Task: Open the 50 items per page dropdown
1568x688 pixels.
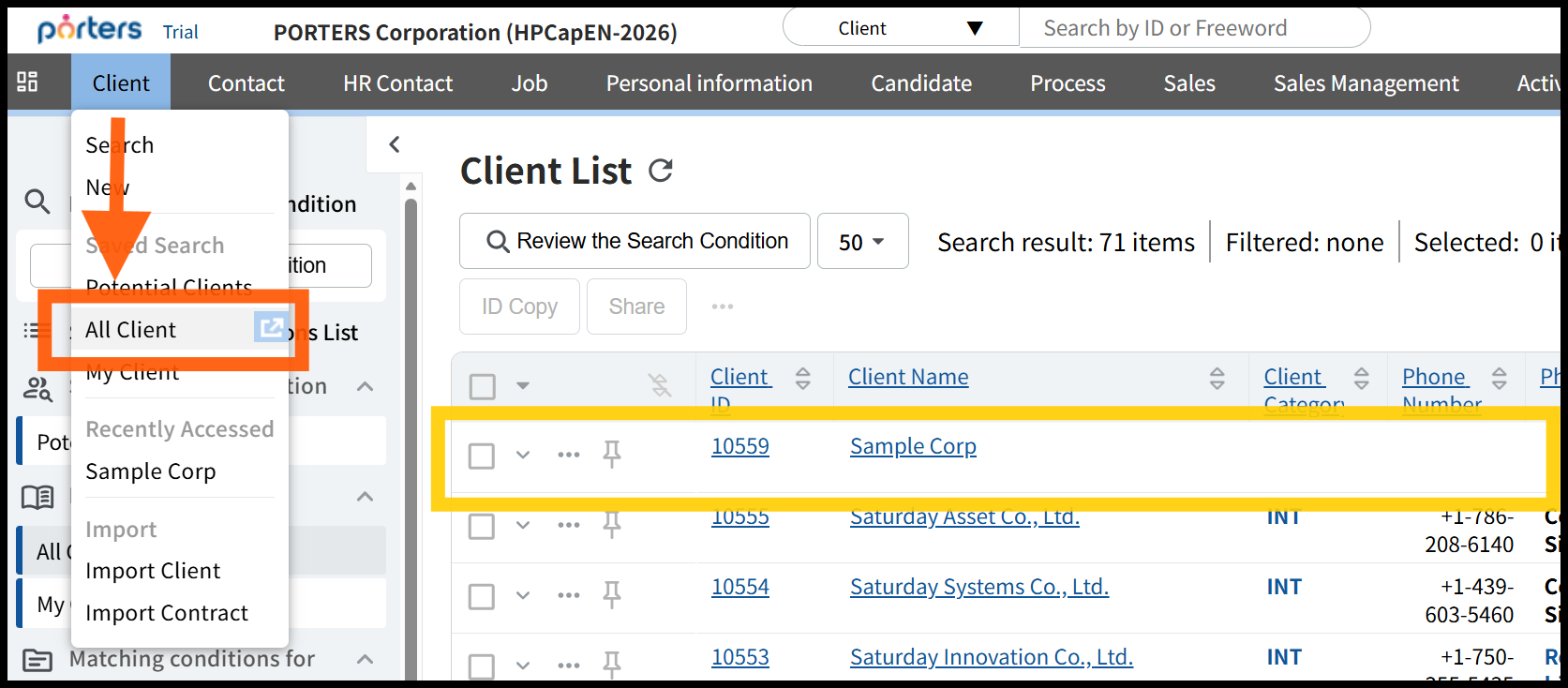Action: (x=862, y=242)
